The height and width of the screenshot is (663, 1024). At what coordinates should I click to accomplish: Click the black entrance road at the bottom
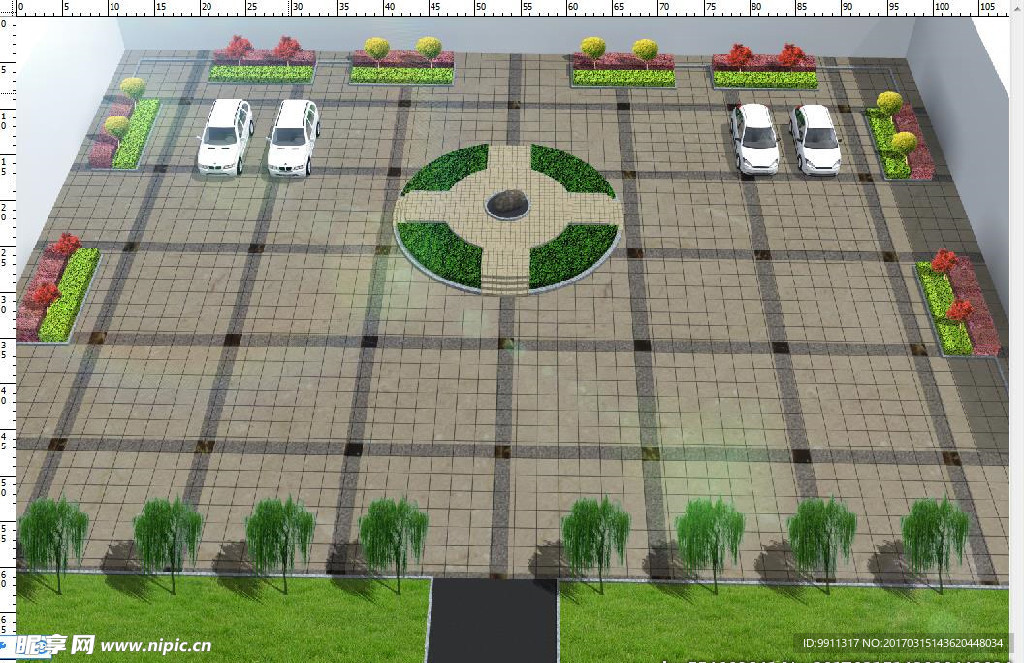pos(494,620)
